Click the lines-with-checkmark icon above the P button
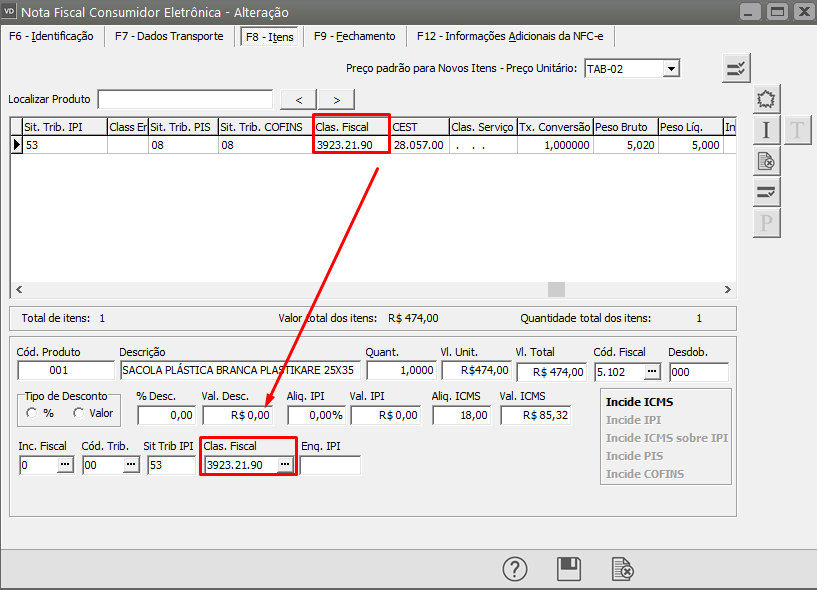Image resolution: width=817 pixels, height=590 pixels. 766,191
